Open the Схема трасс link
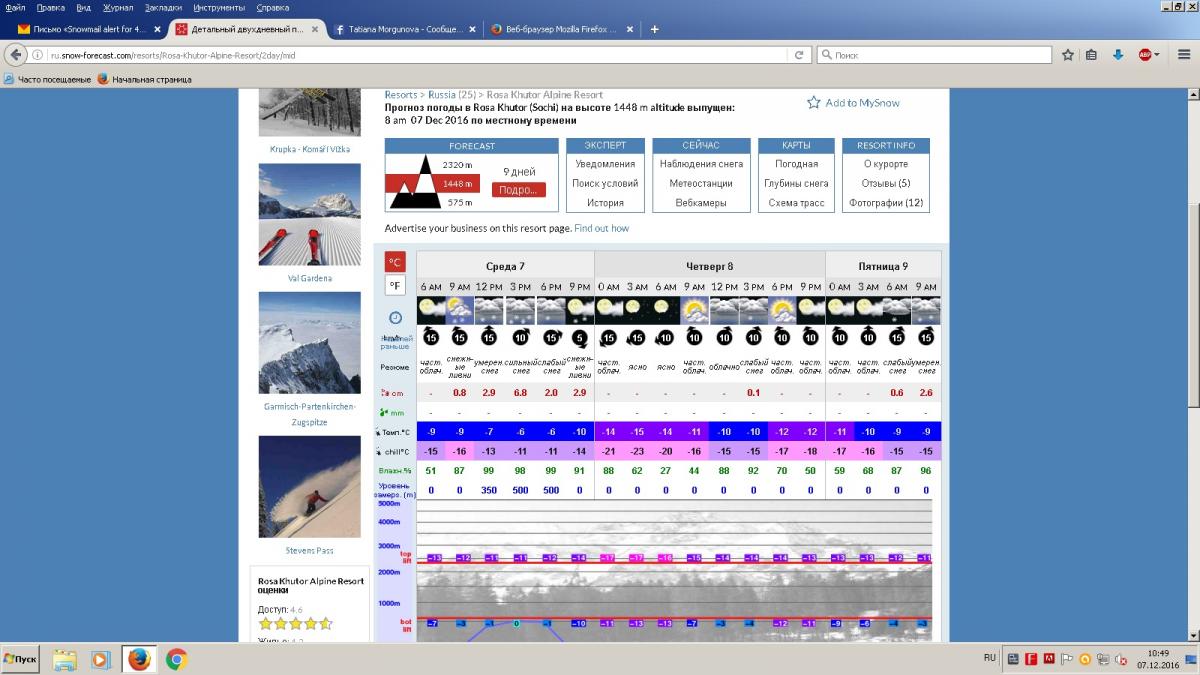Image resolution: width=1200 pixels, height=675 pixels. [x=797, y=203]
